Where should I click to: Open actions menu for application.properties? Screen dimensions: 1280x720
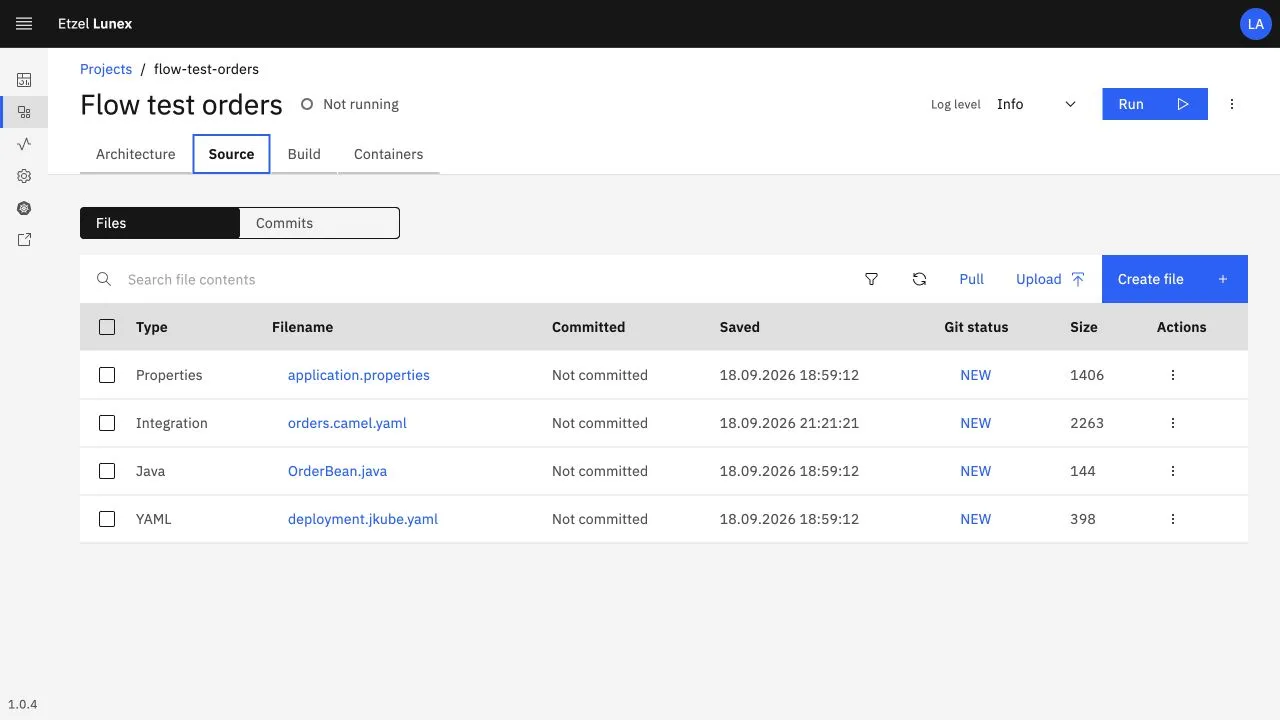(1173, 375)
